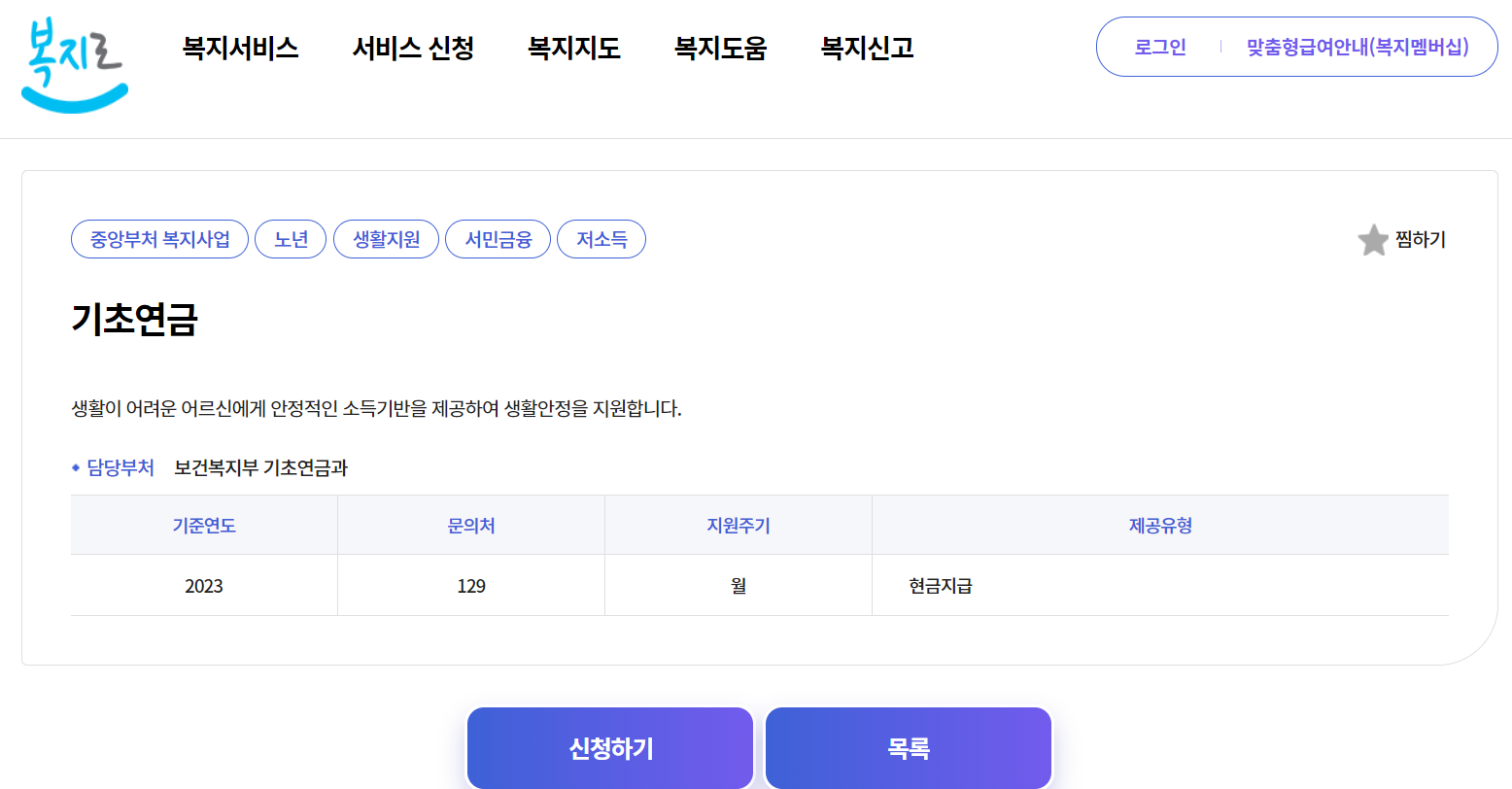Open the 복지신고 menu
Viewport: 1512px width, 789px height.
(866, 48)
